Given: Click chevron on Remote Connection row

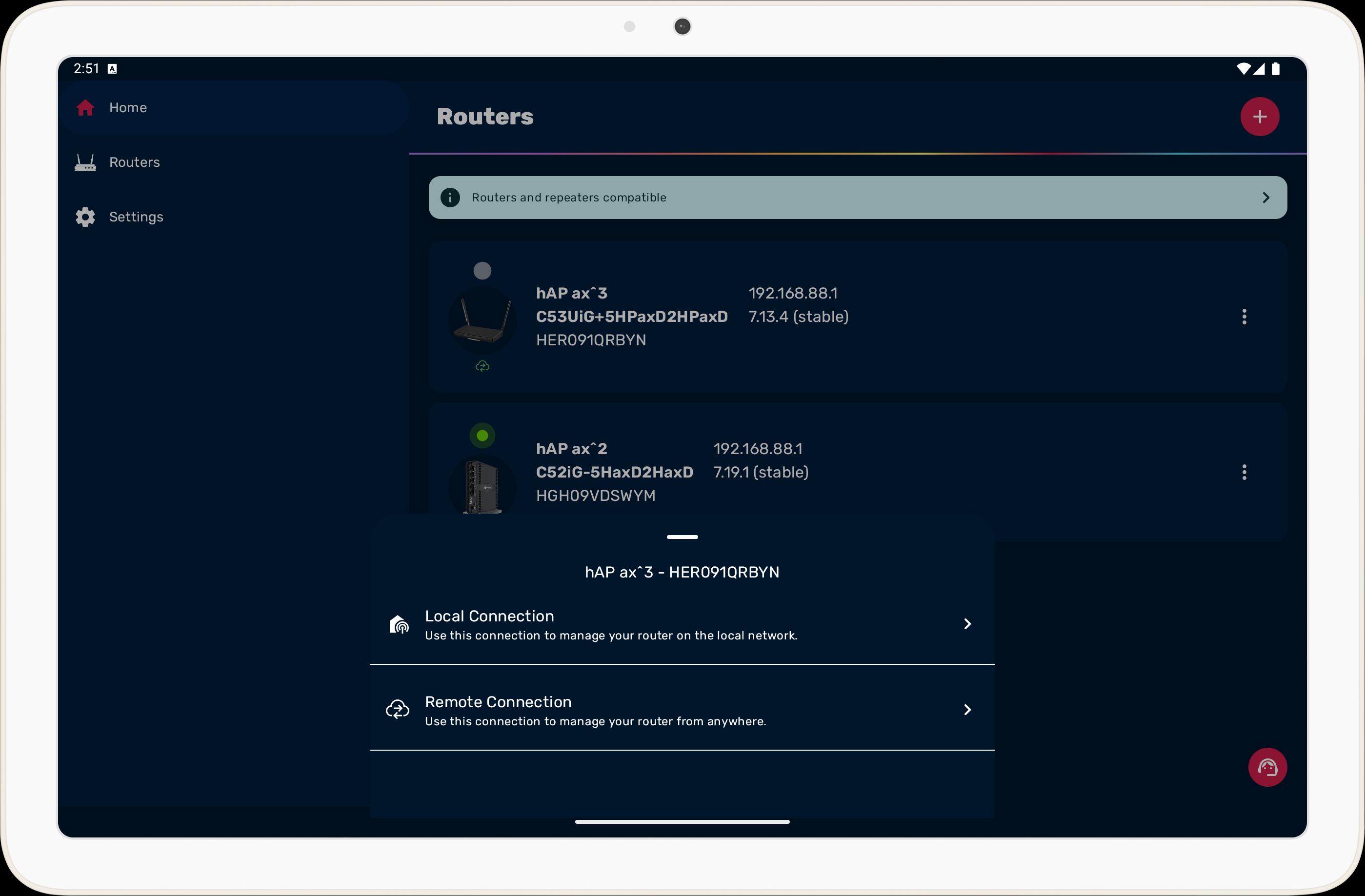Looking at the screenshot, I should pos(967,710).
